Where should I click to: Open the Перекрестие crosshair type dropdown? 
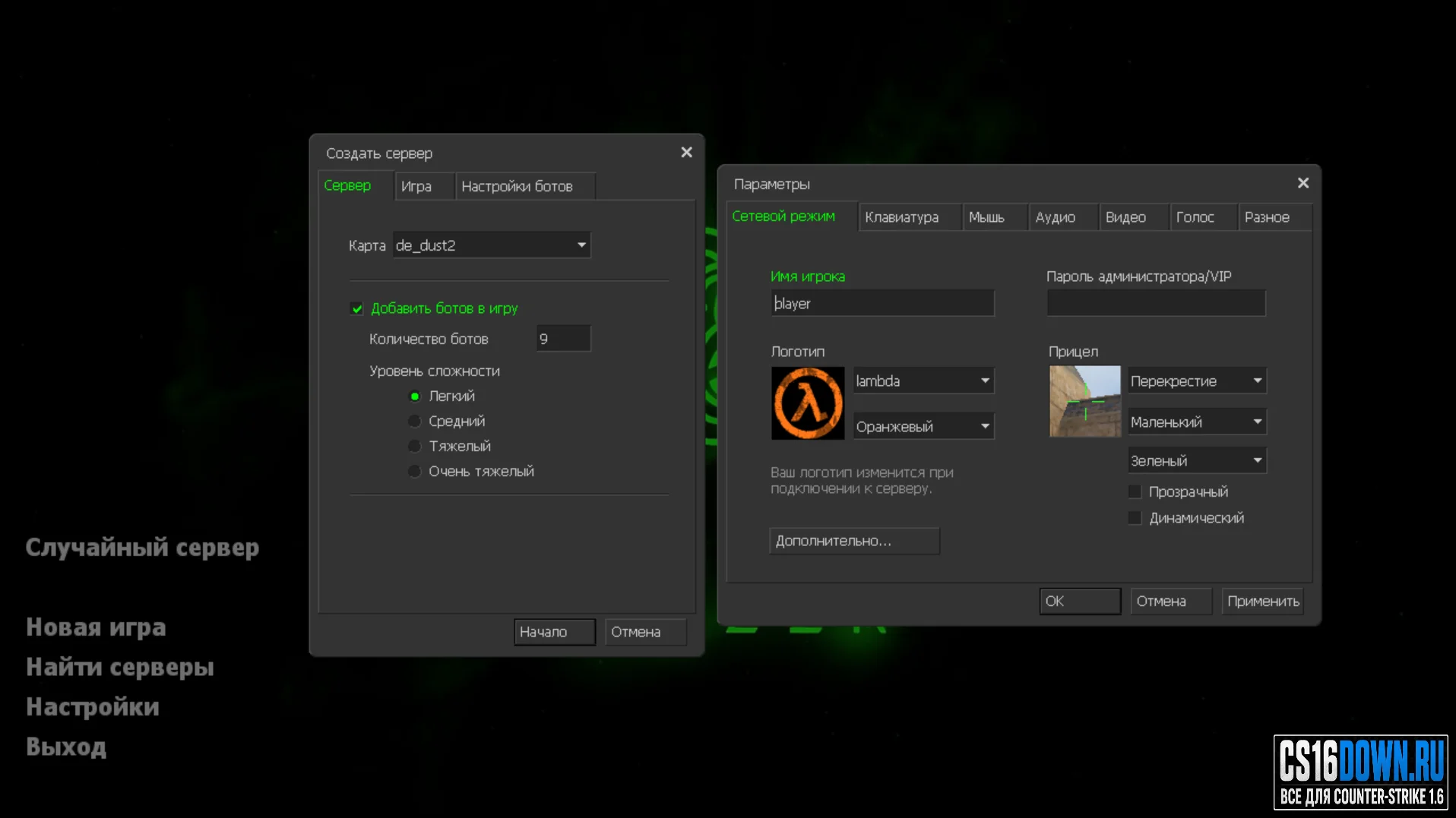tap(1197, 381)
